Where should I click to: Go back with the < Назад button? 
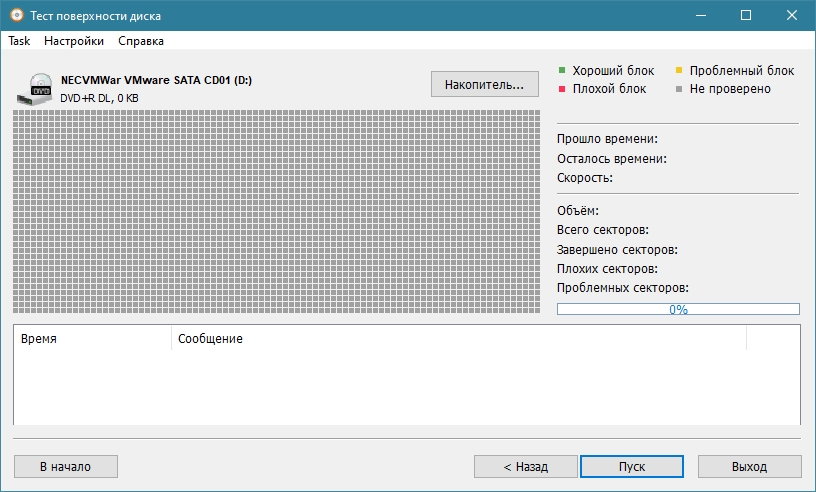(x=525, y=466)
